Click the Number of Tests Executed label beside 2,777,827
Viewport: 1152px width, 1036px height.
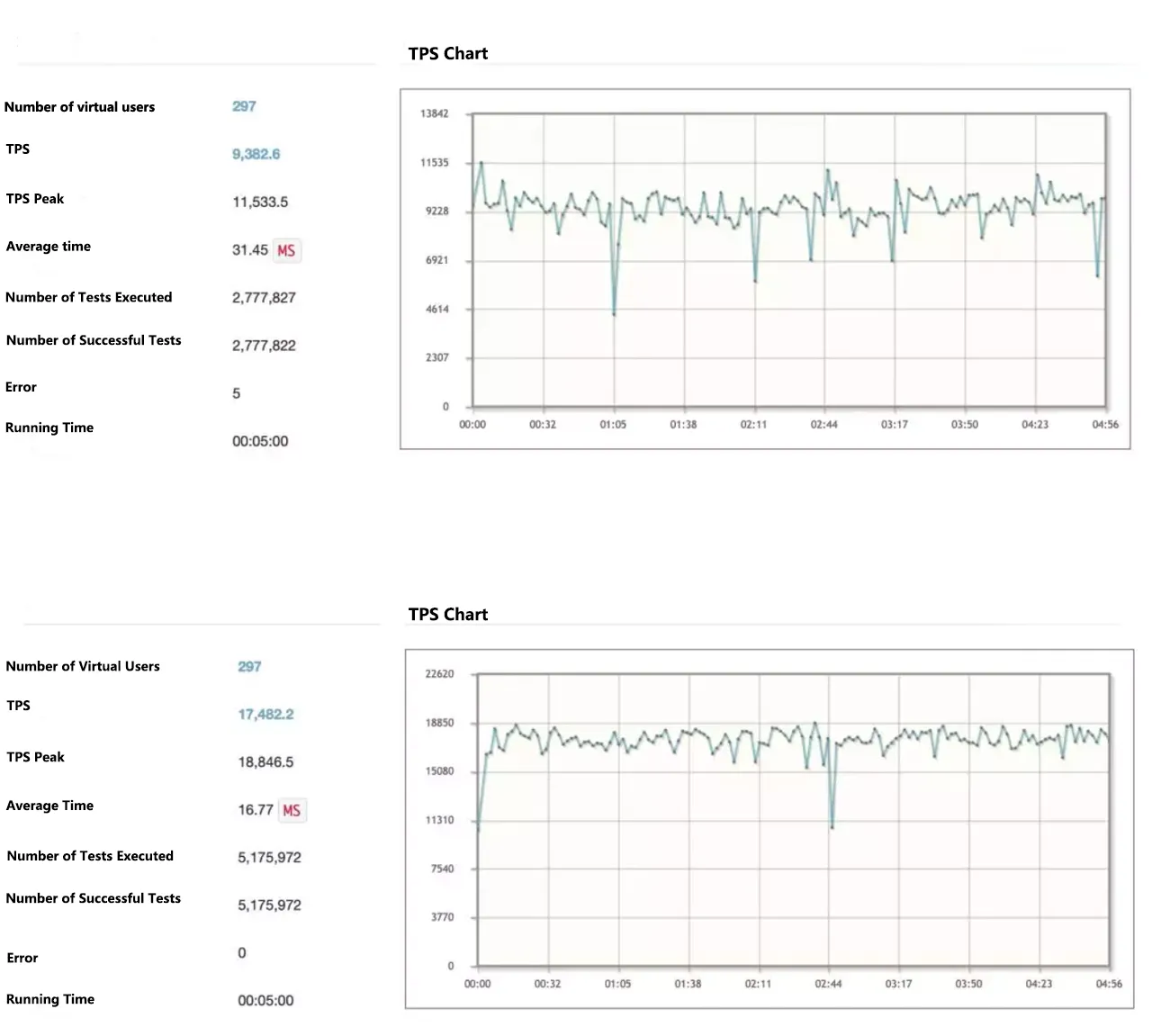click(x=88, y=297)
